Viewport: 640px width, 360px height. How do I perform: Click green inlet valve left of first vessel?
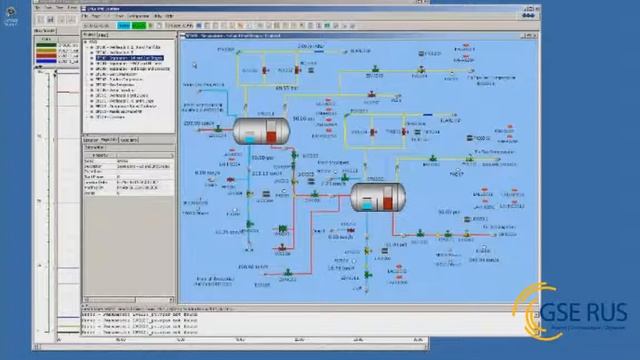[x=218, y=129]
